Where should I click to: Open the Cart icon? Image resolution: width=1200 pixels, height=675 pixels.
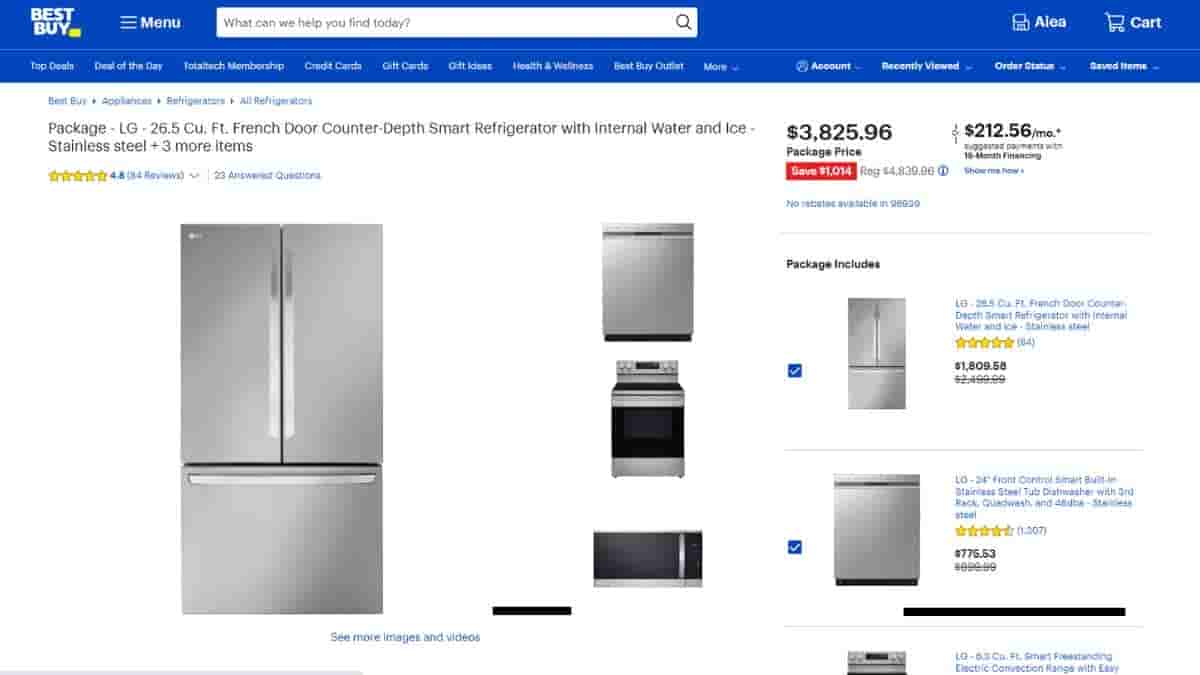click(1114, 22)
